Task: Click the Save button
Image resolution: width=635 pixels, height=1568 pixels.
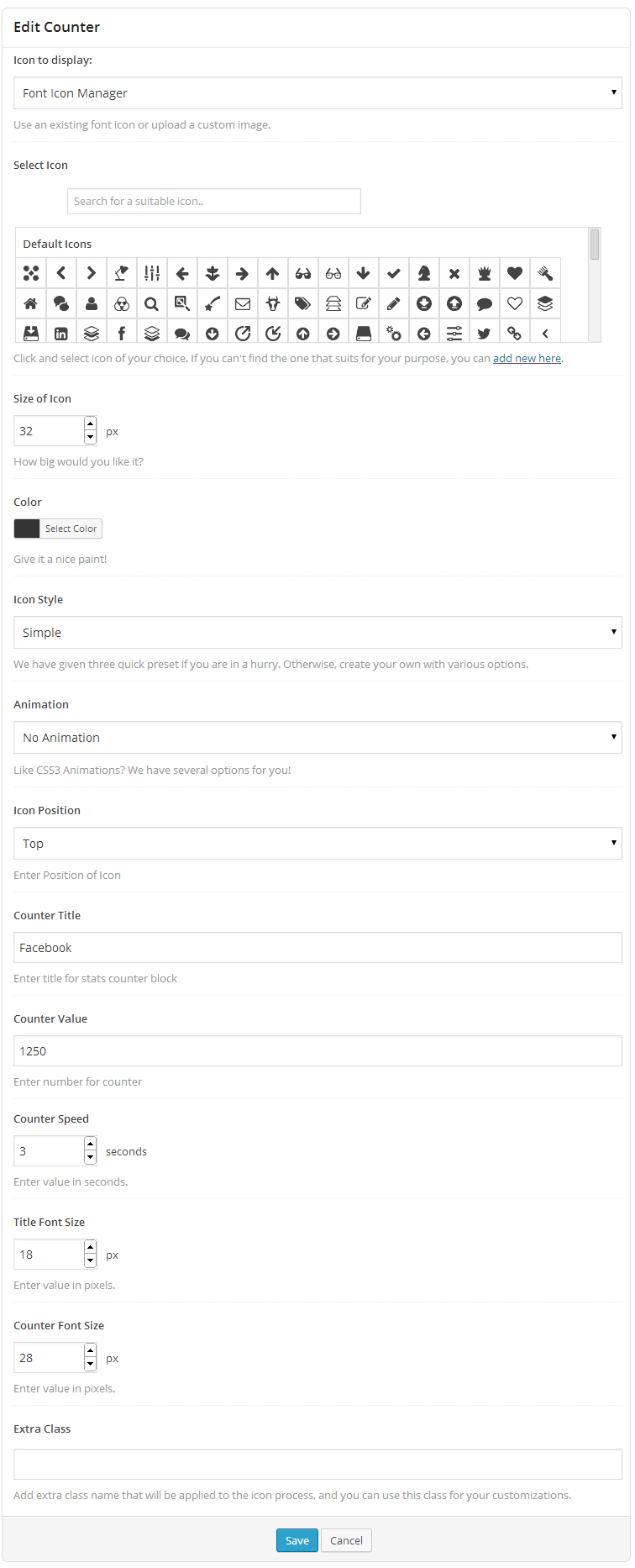Action: coord(297,1540)
